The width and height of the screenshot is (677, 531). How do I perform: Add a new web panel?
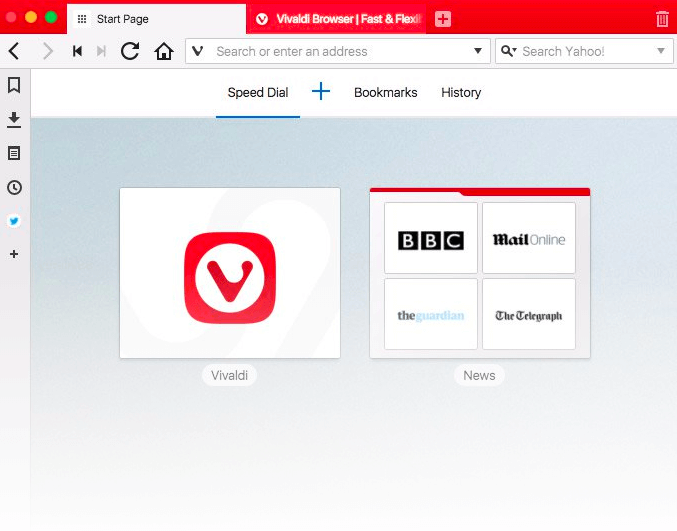[14, 254]
